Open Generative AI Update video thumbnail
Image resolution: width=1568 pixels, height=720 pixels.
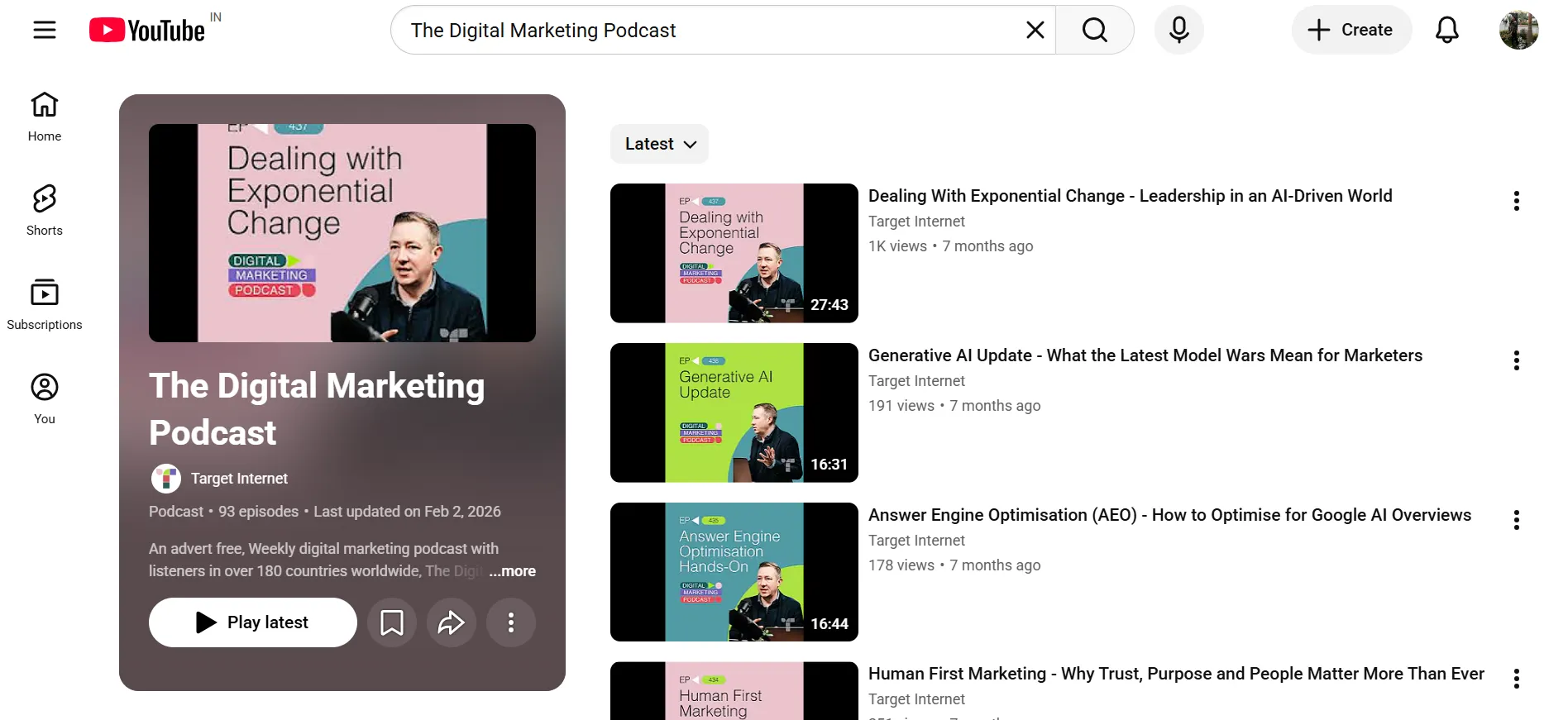coord(734,412)
